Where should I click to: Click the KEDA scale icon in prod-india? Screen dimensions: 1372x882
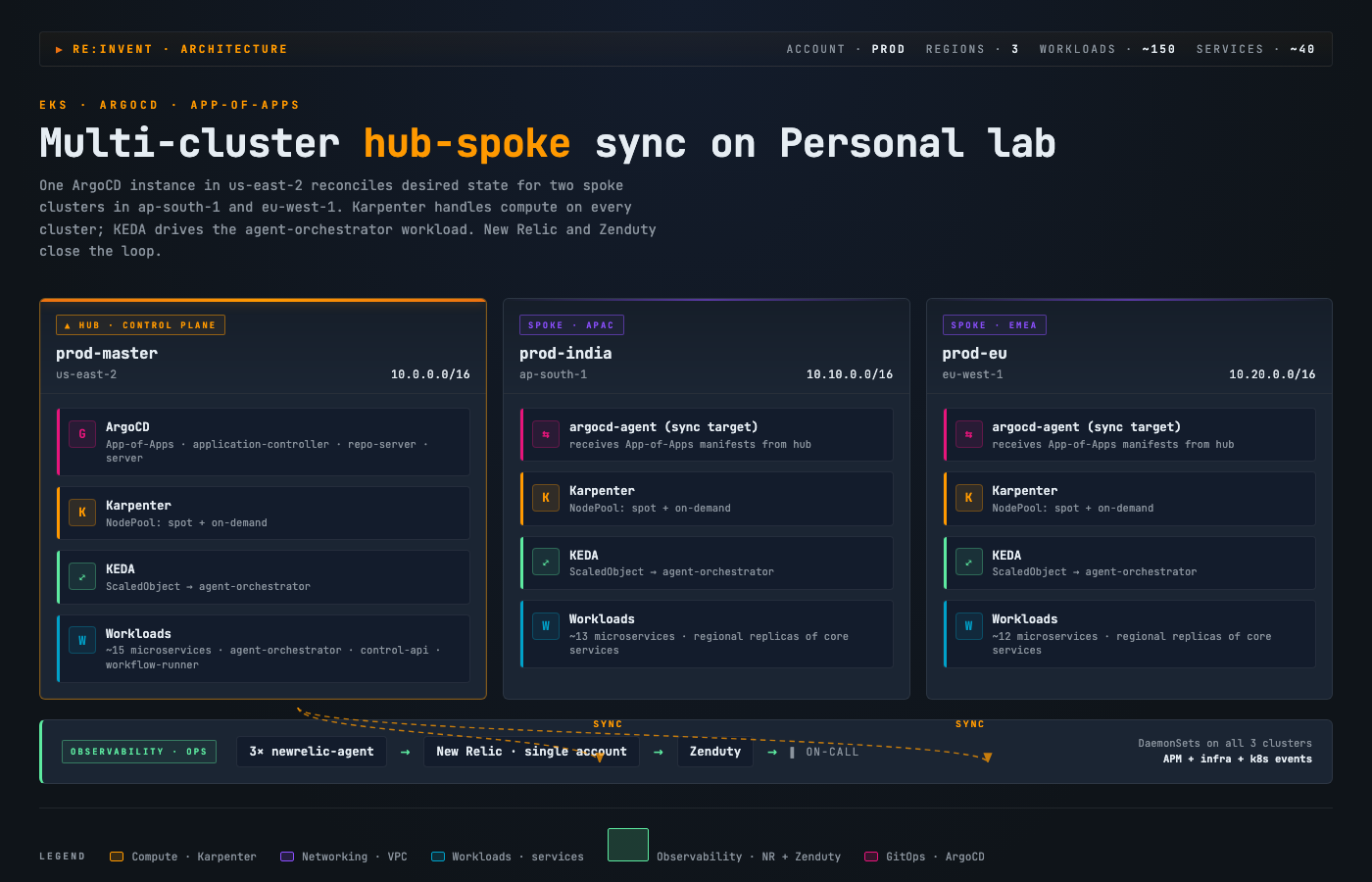[546, 563]
